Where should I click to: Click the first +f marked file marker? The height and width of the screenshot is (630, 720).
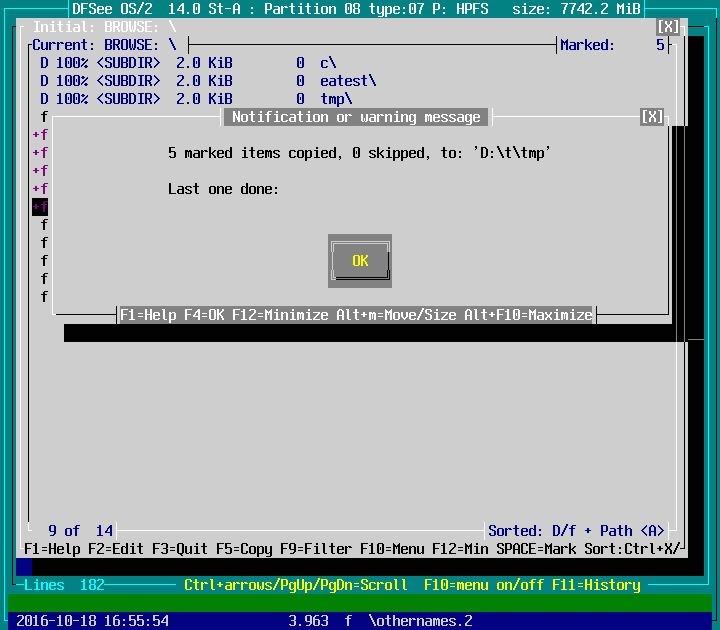tap(40, 135)
